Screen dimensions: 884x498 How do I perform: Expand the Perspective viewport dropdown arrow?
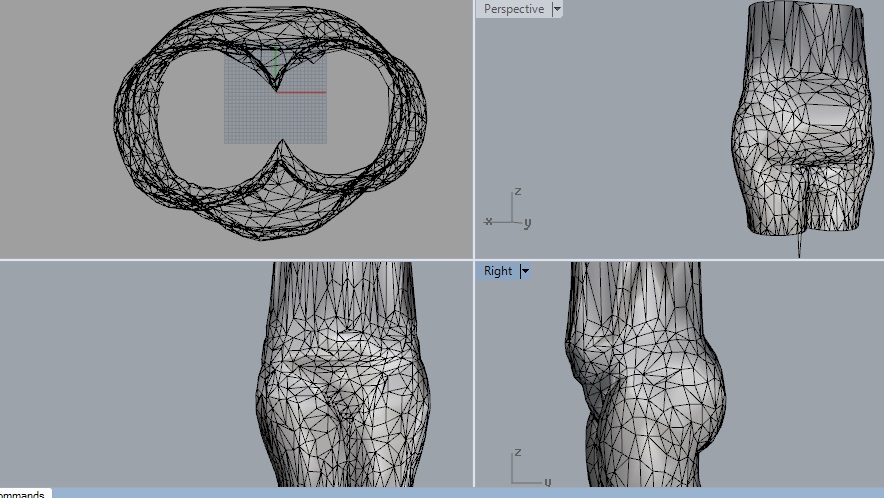[x=557, y=9]
